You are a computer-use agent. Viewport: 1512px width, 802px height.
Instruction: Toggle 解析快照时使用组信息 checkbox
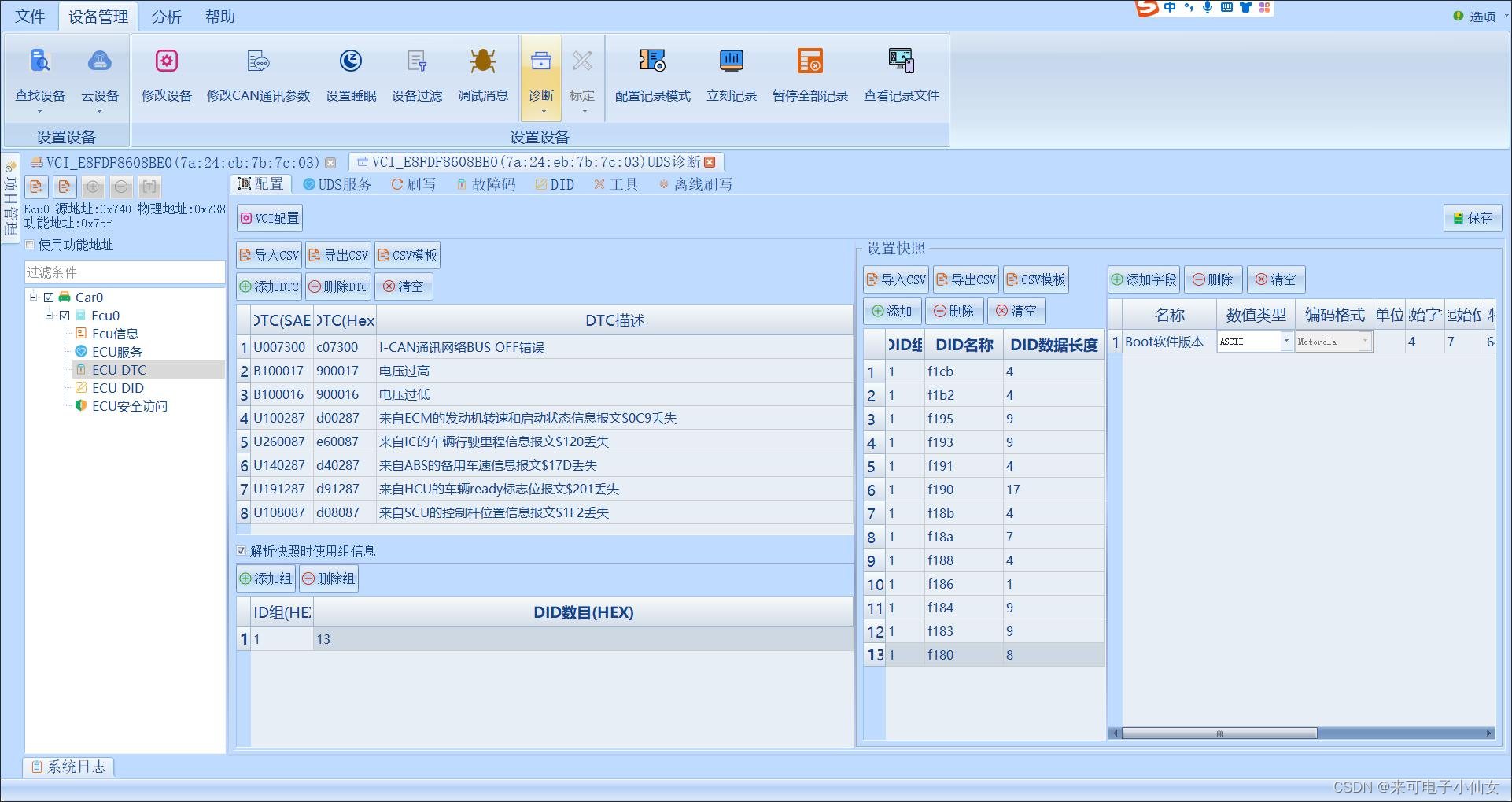tap(242, 551)
